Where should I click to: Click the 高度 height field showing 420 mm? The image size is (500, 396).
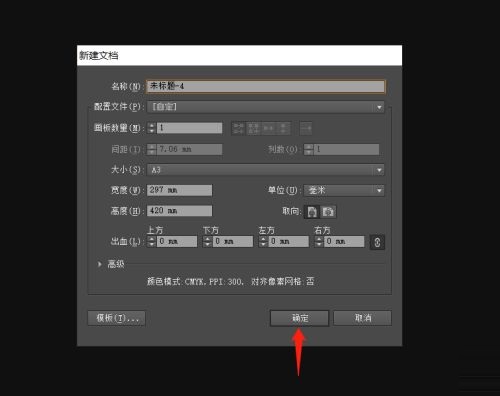179,211
